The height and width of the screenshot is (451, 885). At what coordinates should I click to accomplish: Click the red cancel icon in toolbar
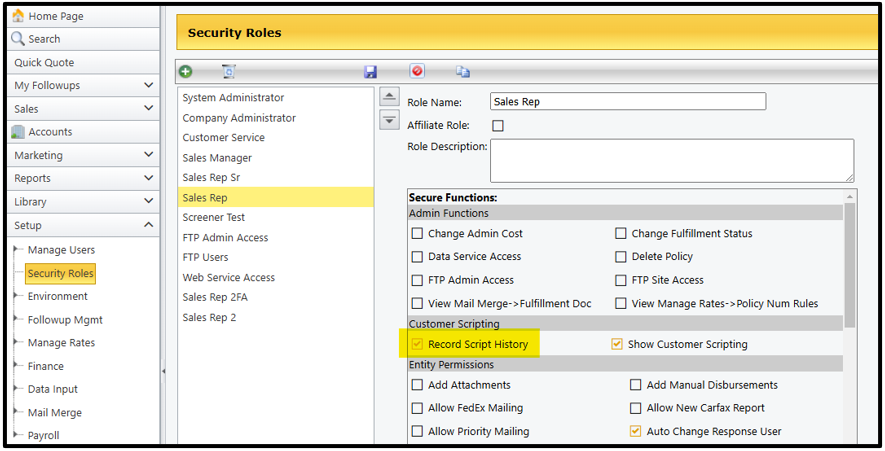click(417, 71)
